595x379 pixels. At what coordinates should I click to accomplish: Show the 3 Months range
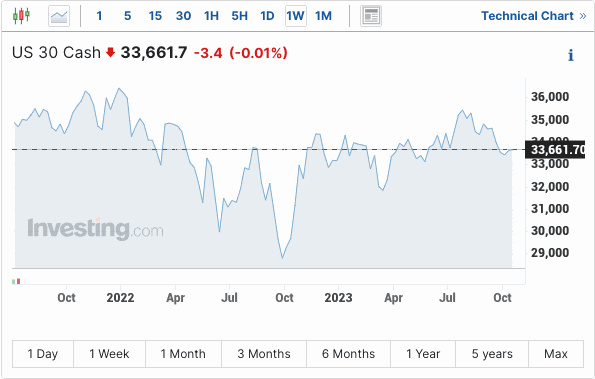tap(264, 354)
